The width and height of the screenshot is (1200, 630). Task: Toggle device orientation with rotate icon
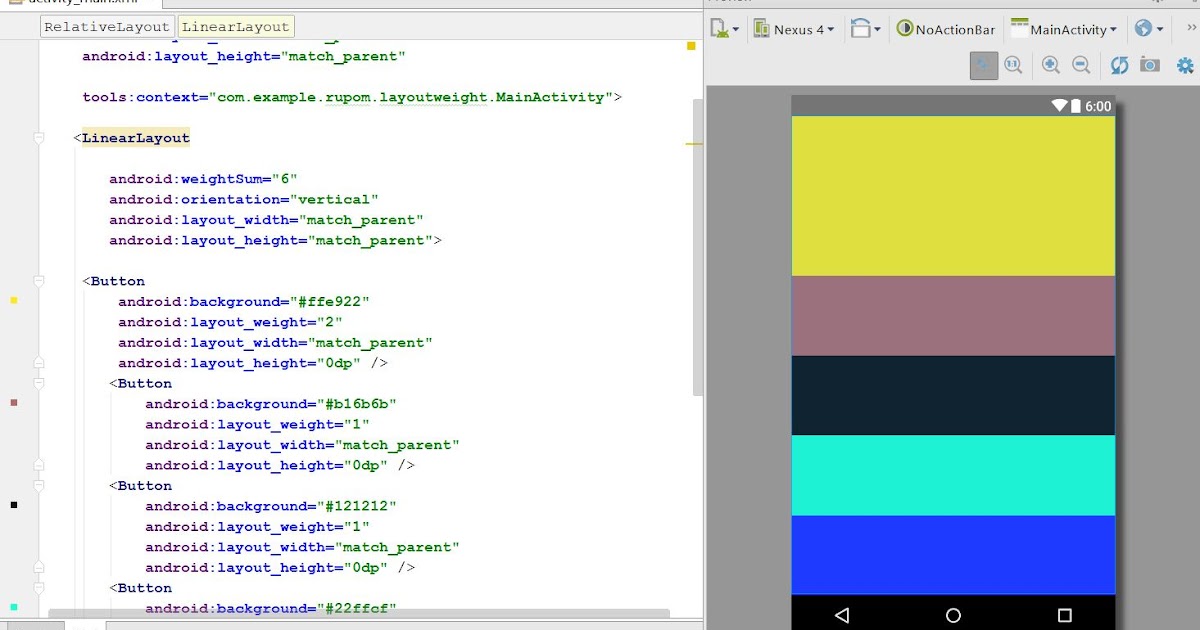(862, 29)
